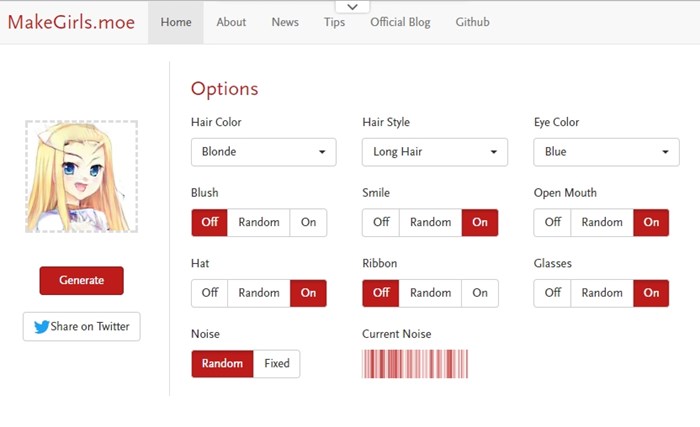
Task: Set Ribbon to On
Action: [480, 293]
